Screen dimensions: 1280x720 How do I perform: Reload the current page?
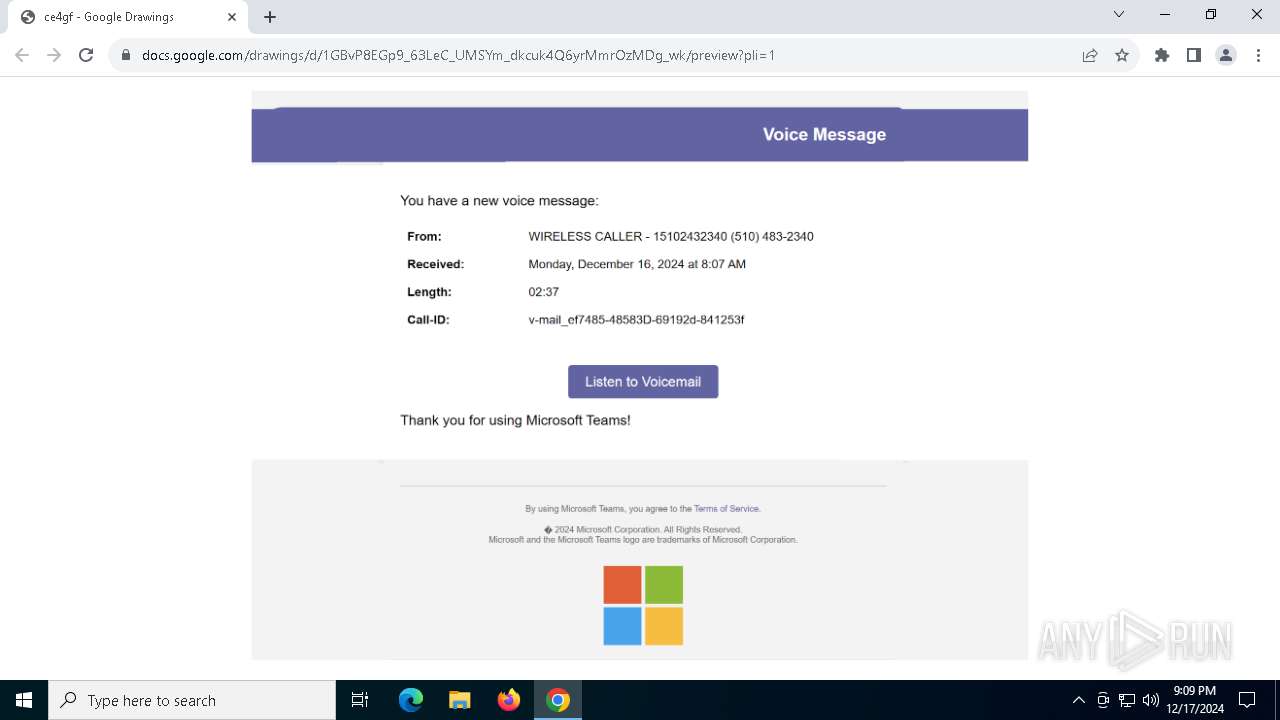pos(86,55)
